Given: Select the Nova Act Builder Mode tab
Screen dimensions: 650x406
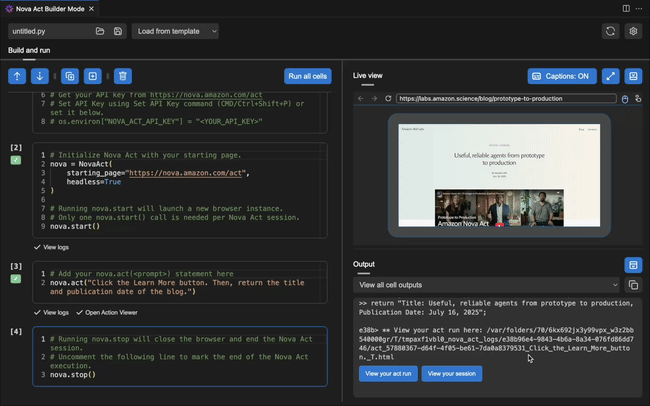Looking at the screenshot, I should pos(50,9).
